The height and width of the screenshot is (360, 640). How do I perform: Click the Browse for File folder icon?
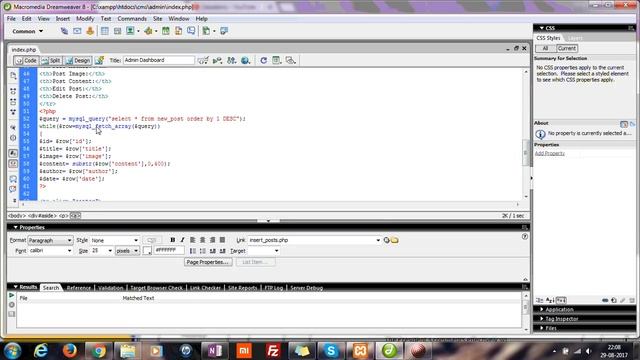[x=395, y=240]
